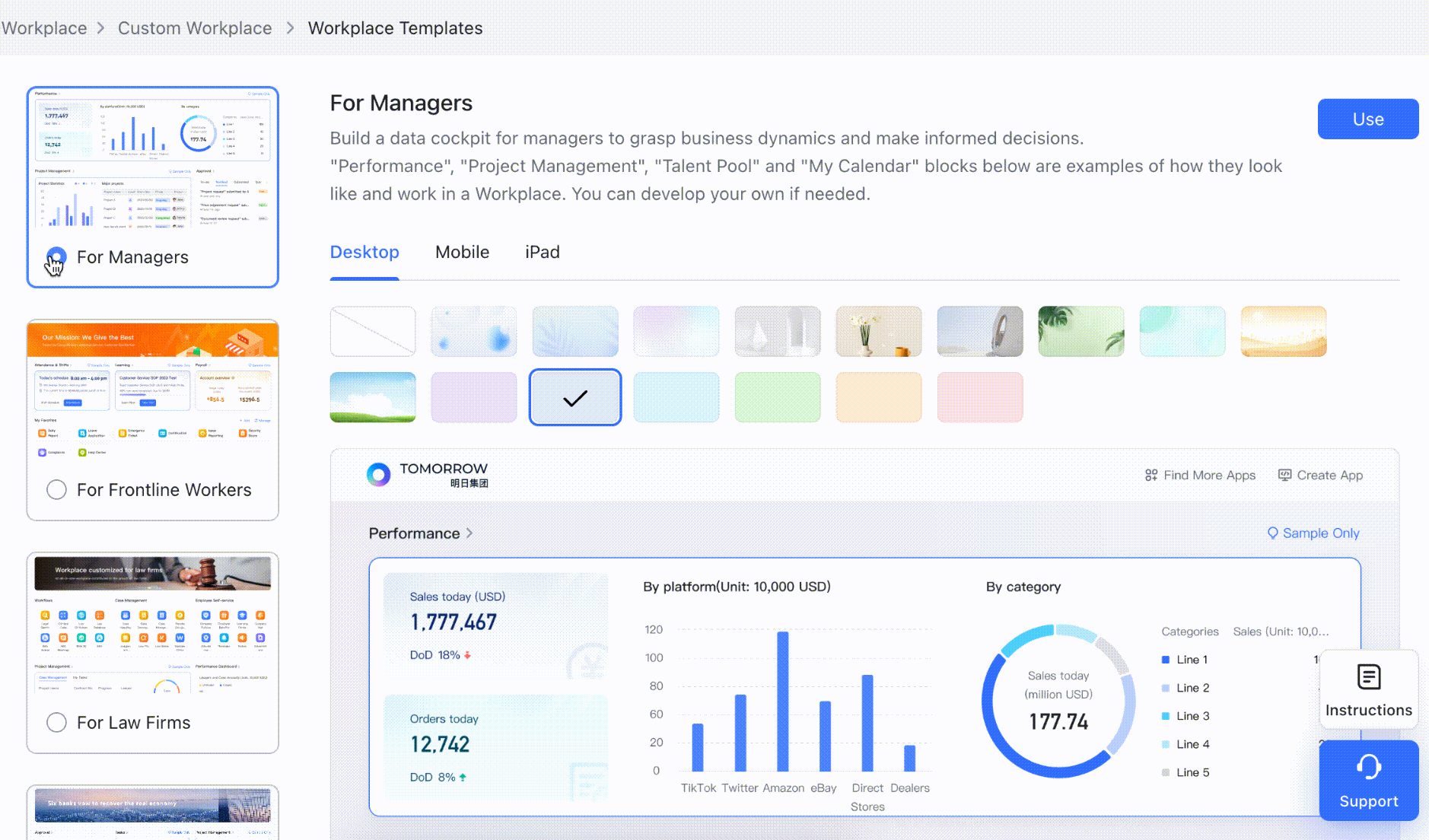Expand the Performance section chevron
The height and width of the screenshot is (840, 1429).
coord(469,533)
